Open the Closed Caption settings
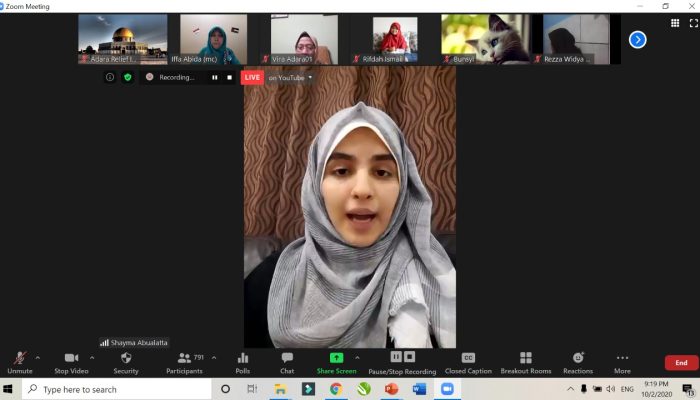 [468, 363]
